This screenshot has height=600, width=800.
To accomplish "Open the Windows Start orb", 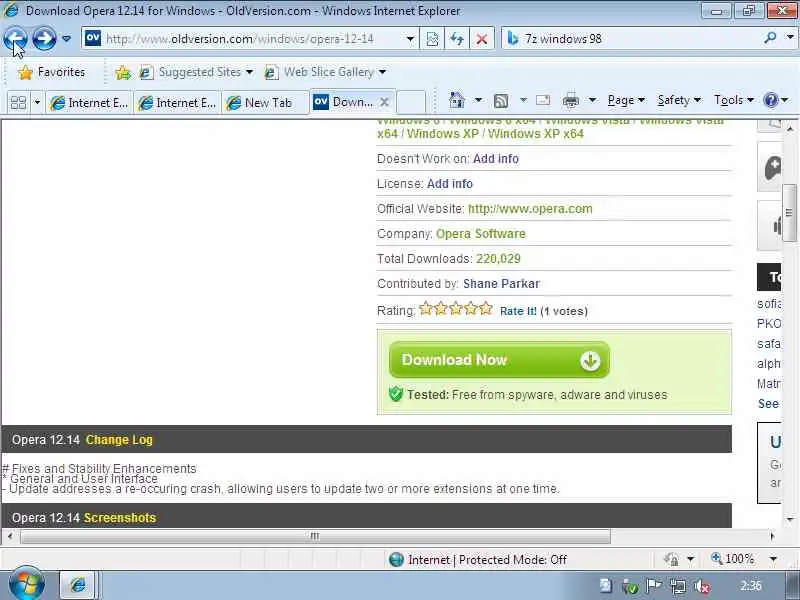I will tap(27, 585).
